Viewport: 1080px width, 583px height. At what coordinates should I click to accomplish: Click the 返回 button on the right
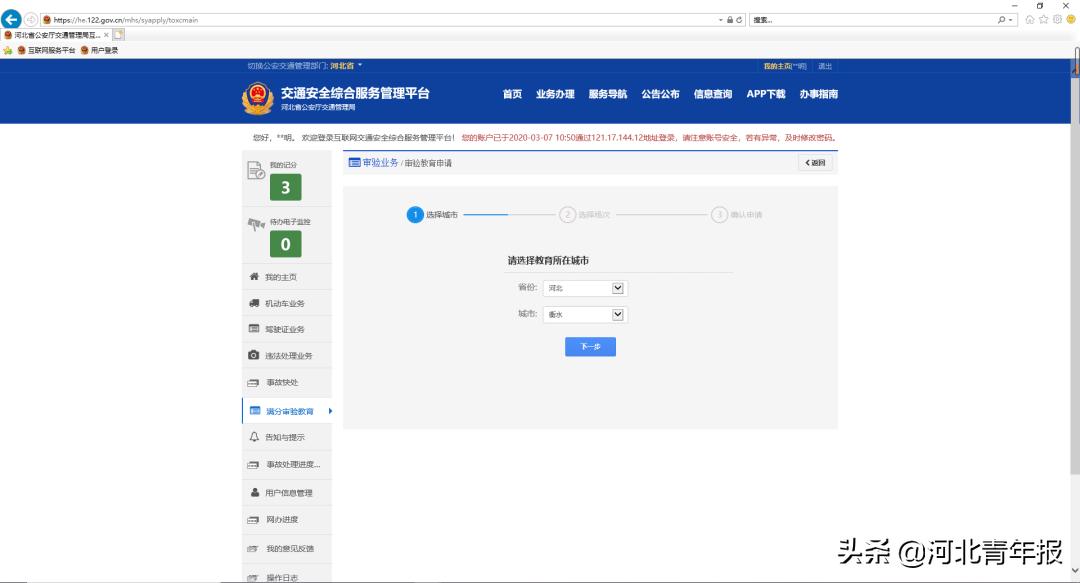(816, 161)
